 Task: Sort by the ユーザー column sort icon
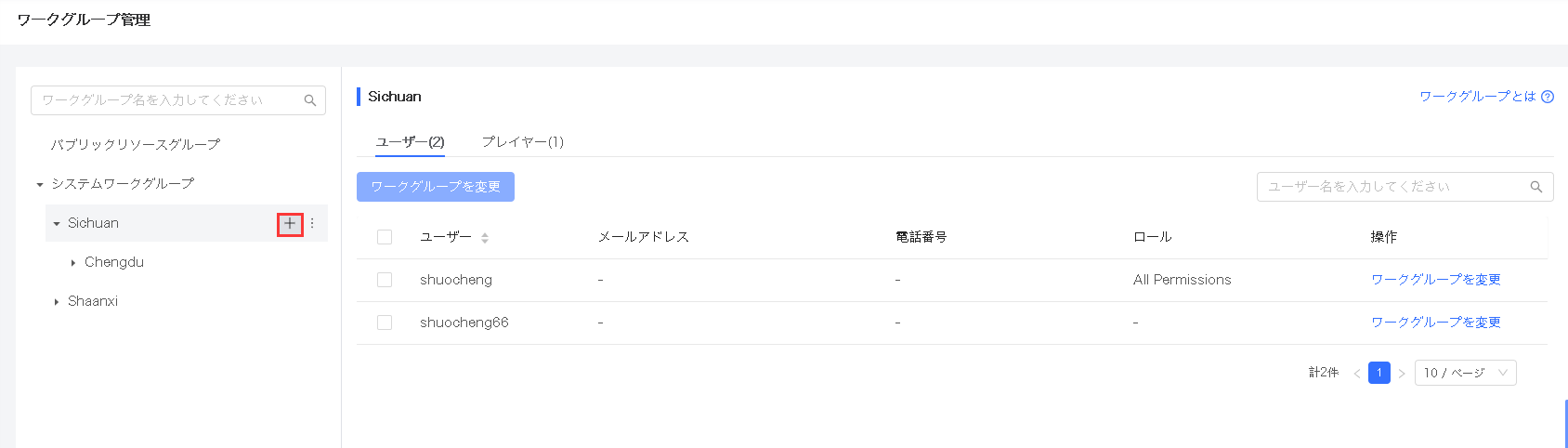tap(485, 238)
